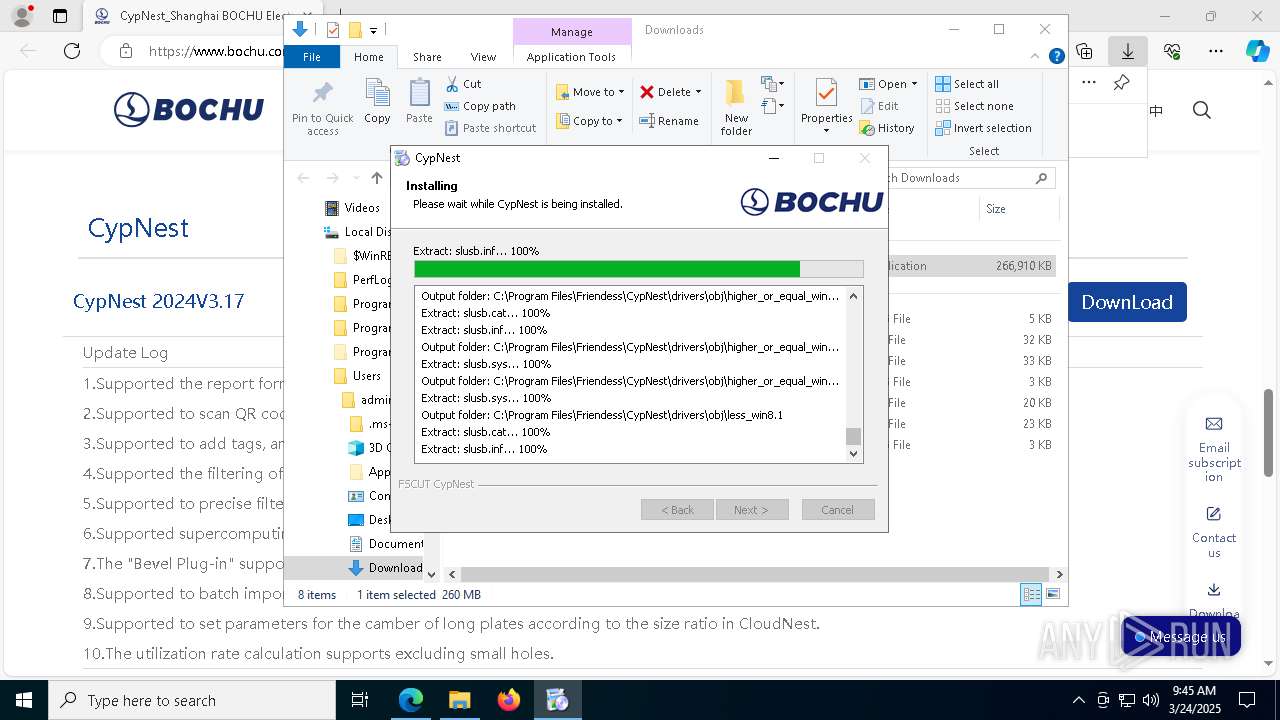Screen dimensions: 1280x720
Task: Click the Copy icon in the ribbon
Action: coord(377,102)
